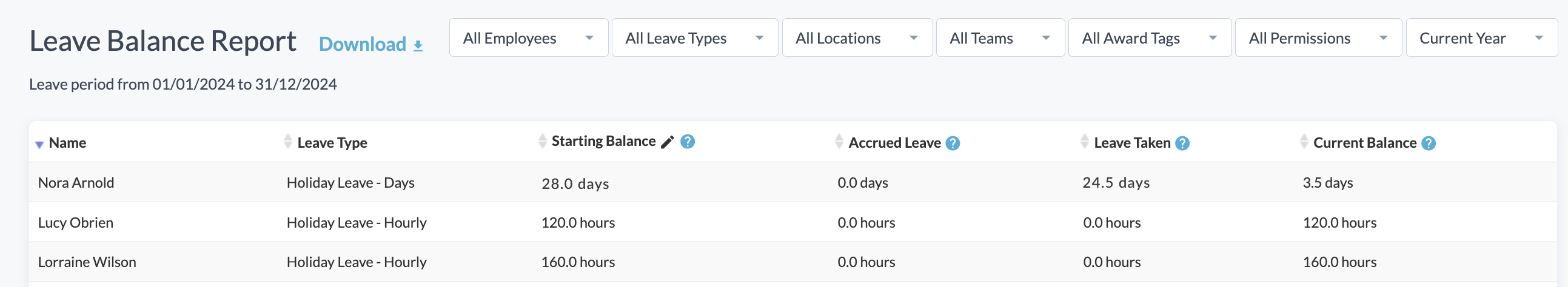This screenshot has width=1568, height=287.
Task: Edit Starting Balance with pencil icon
Action: point(667,142)
